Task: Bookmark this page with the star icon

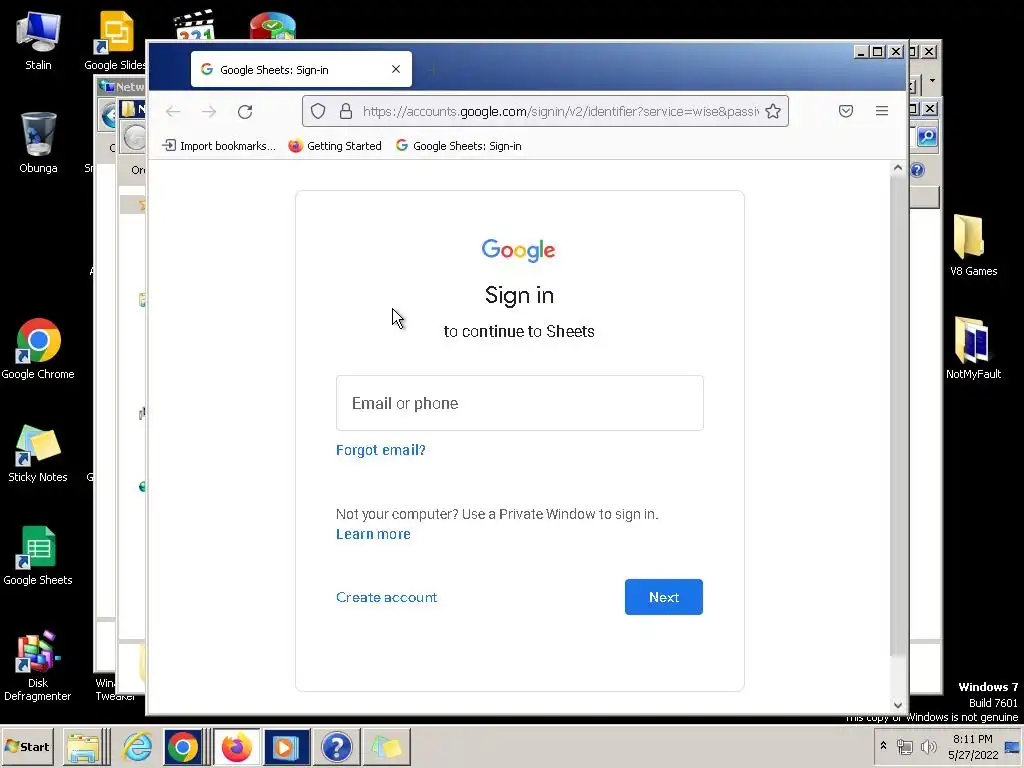Action: 773,111
